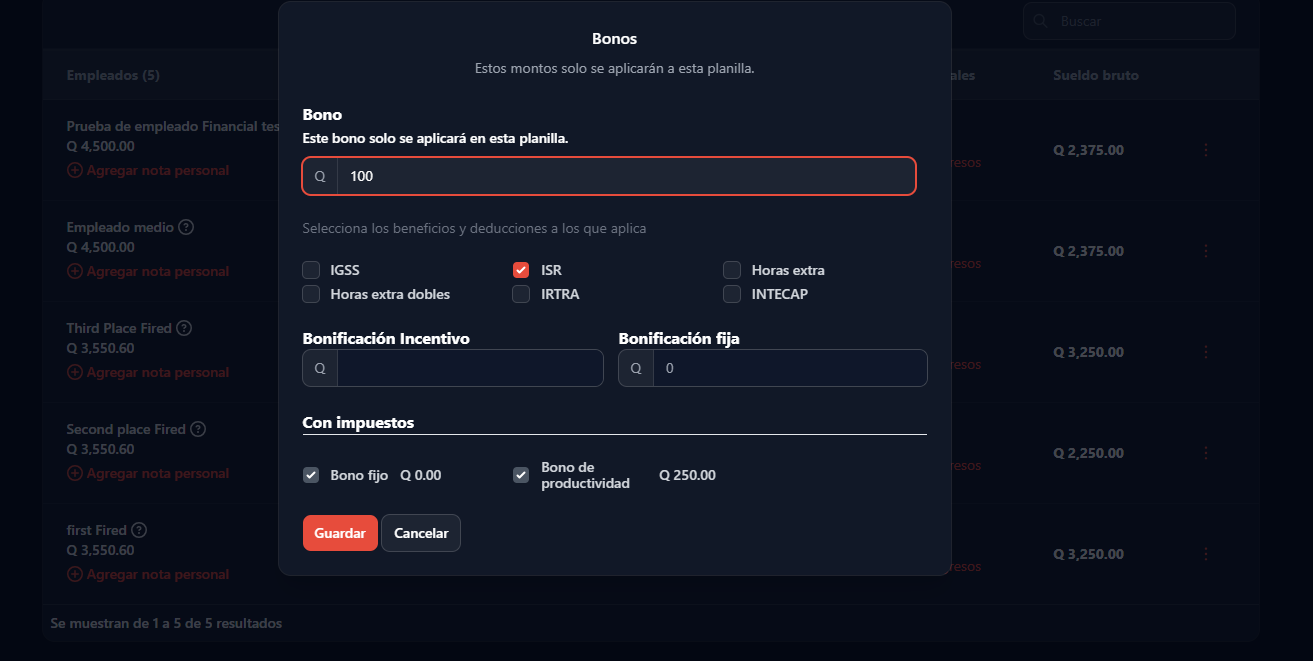Open row menu for Third Place Fired
The height and width of the screenshot is (661, 1313).
(1205, 352)
